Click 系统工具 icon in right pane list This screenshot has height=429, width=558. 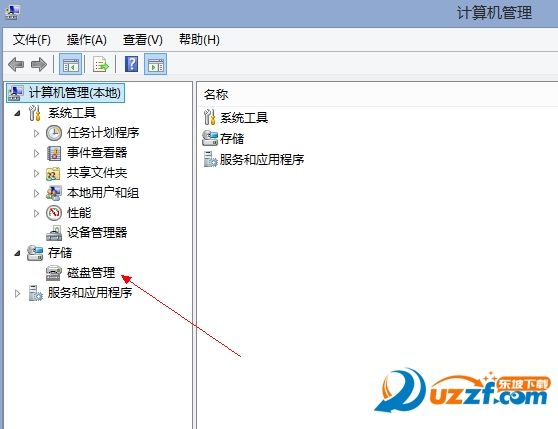tap(210, 117)
